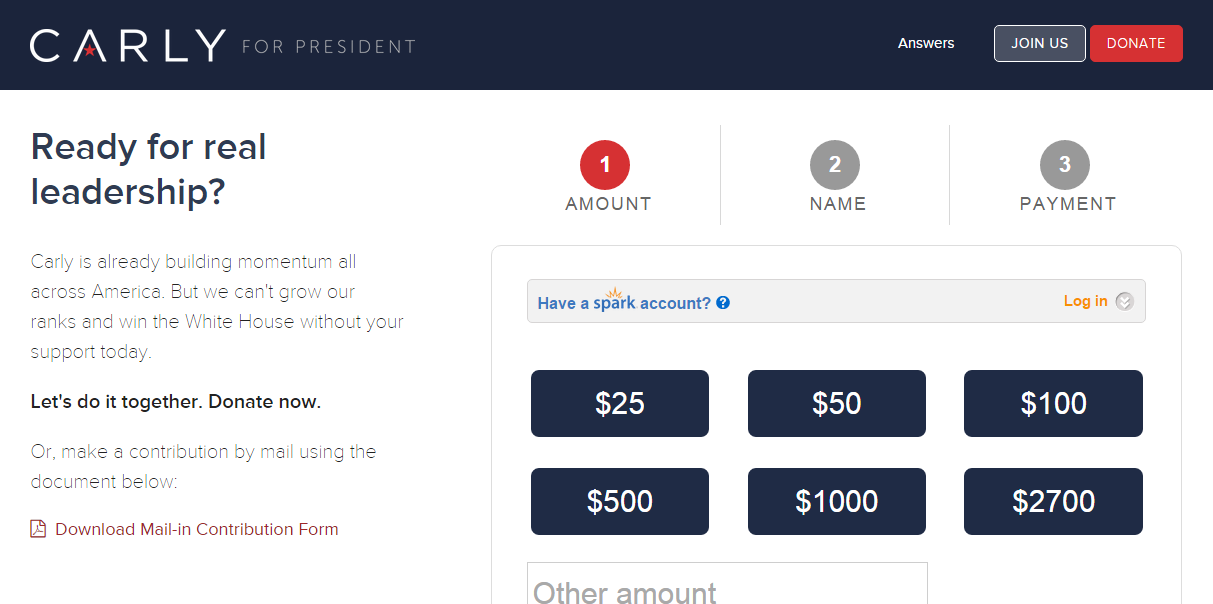Choose the $25 donation amount
Image resolution: width=1213 pixels, height=604 pixels.
pos(620,403)
